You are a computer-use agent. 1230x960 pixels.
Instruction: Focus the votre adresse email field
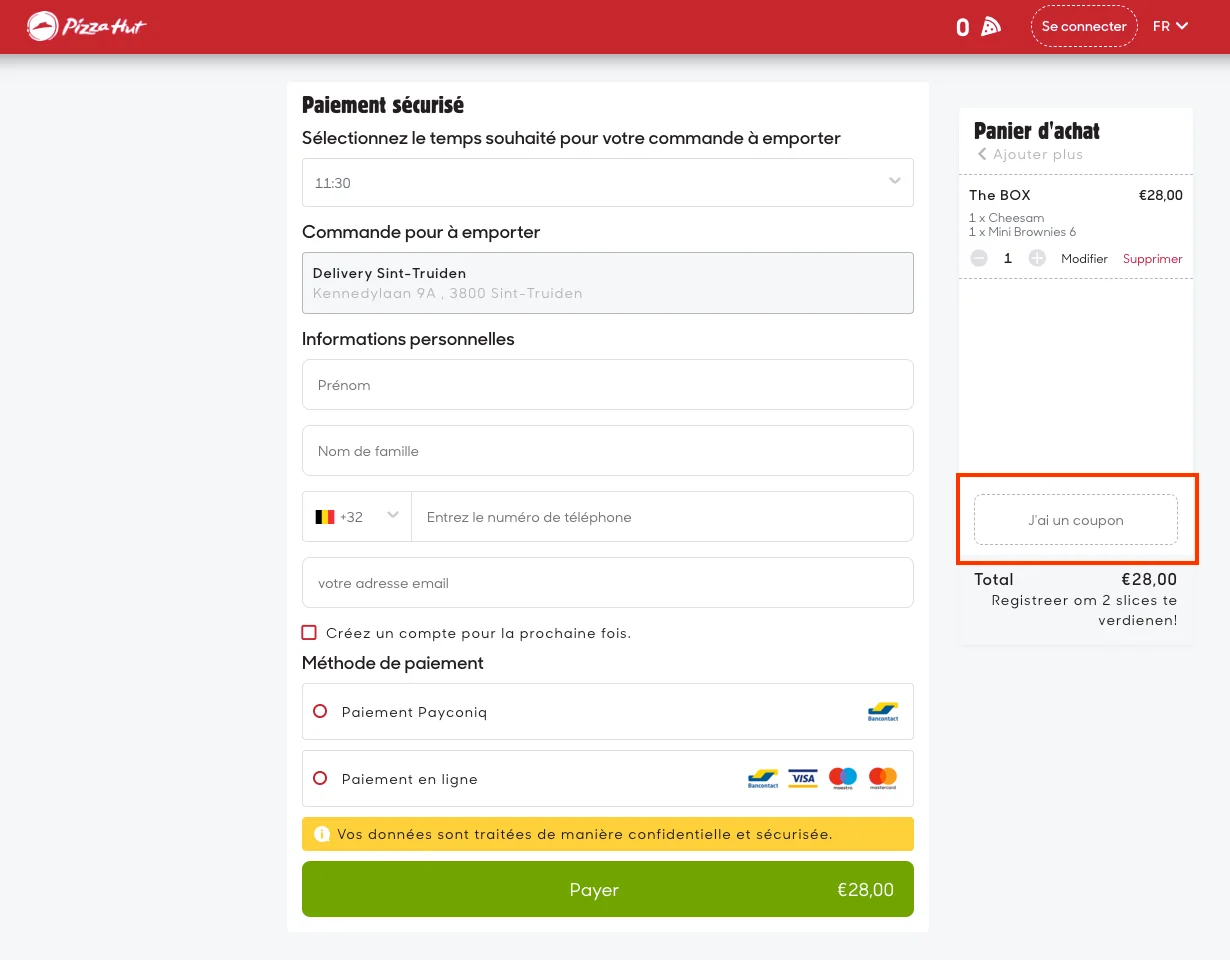tap(608, 583)
